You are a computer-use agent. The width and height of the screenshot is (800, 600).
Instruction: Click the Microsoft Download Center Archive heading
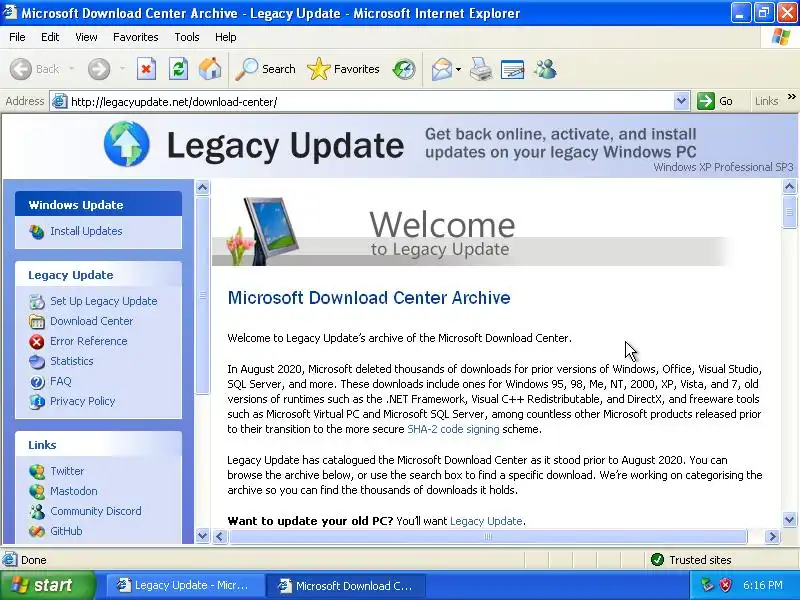pos(369,297)
